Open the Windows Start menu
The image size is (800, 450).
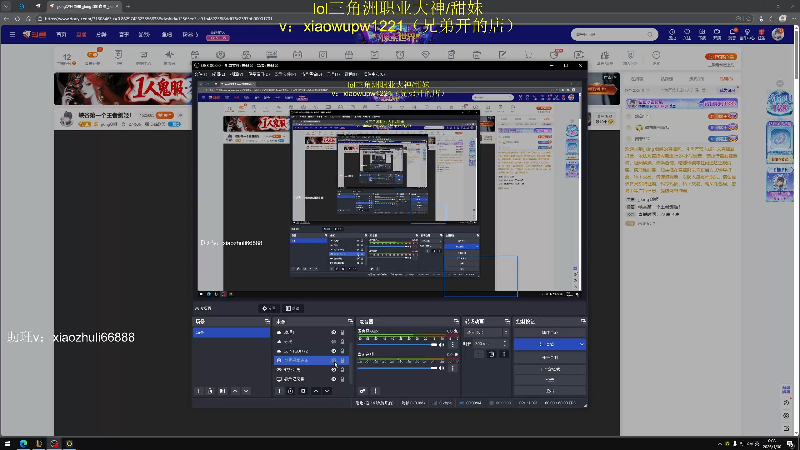7,443
